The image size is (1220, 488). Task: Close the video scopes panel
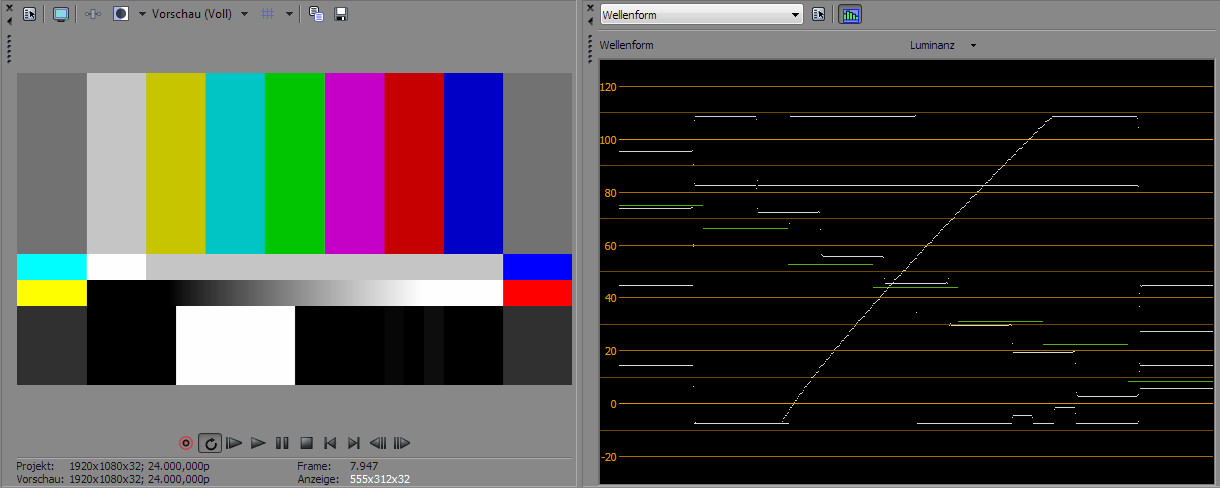(x=589, y=8)
